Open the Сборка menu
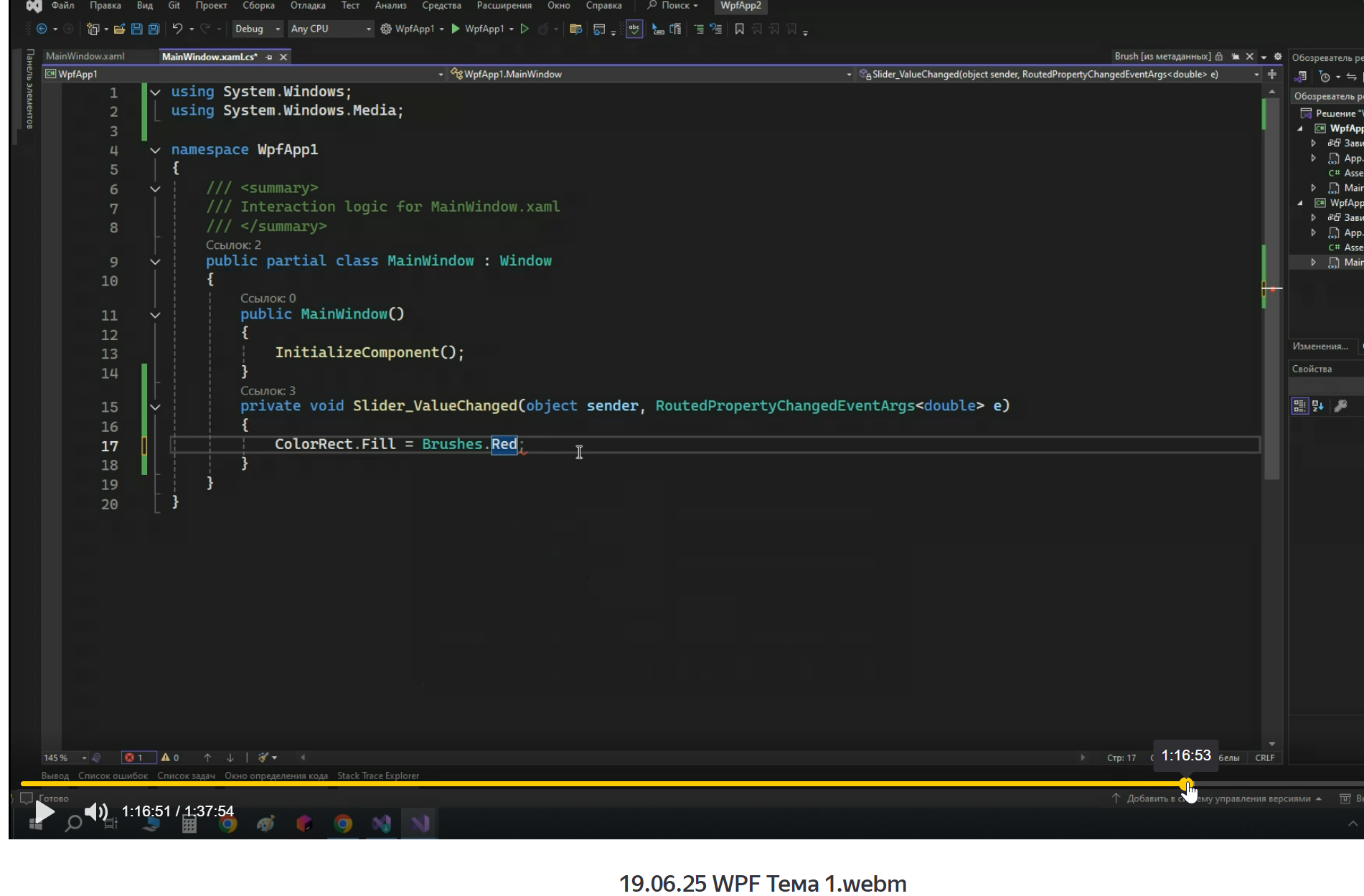 click(258, 6)
